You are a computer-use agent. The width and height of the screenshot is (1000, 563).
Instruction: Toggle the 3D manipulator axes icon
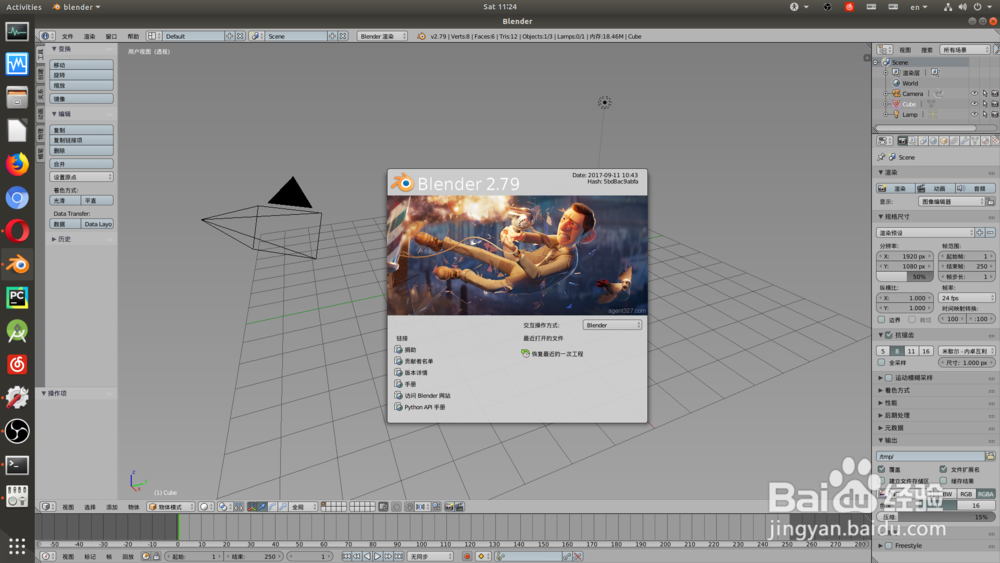pos(252,507)
